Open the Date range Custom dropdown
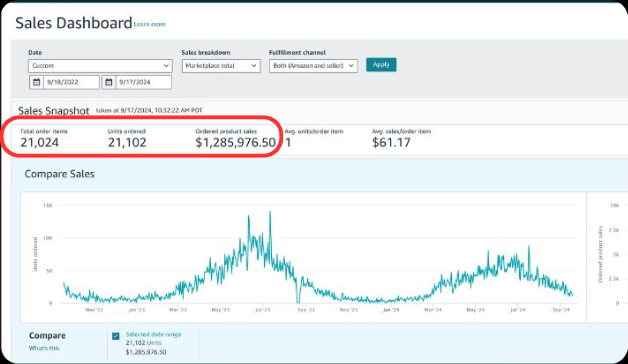Screen dimensions: 628x364 tap(100, 66)
